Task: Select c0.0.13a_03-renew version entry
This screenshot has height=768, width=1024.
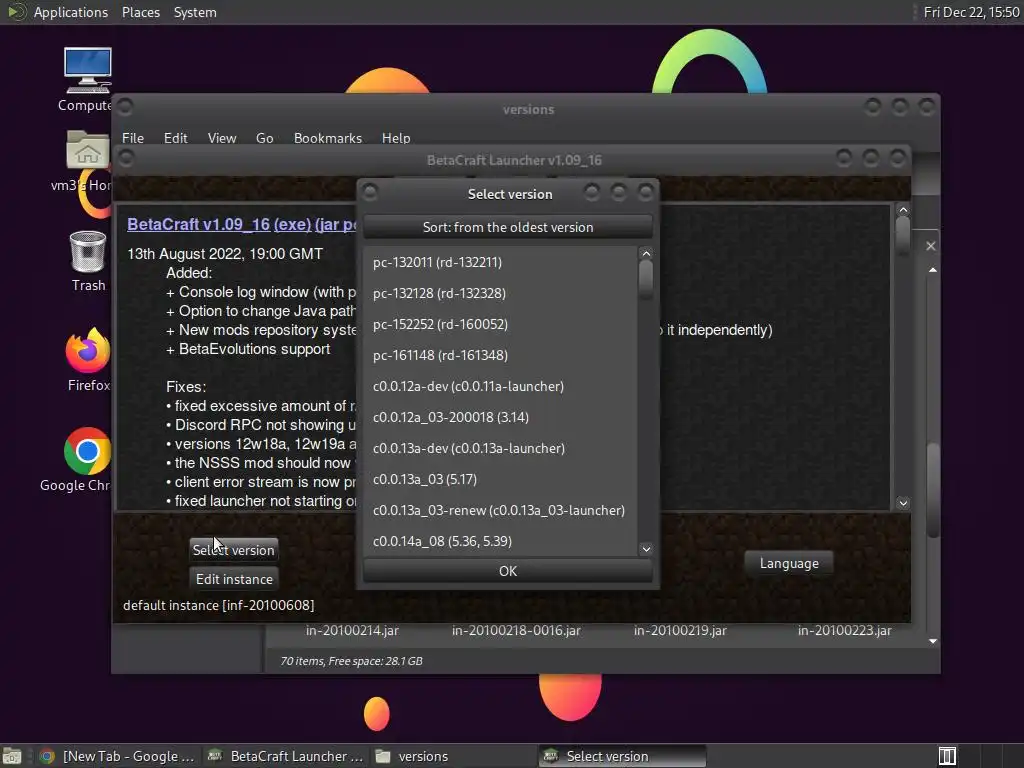Action: click(x=500, y=510)
